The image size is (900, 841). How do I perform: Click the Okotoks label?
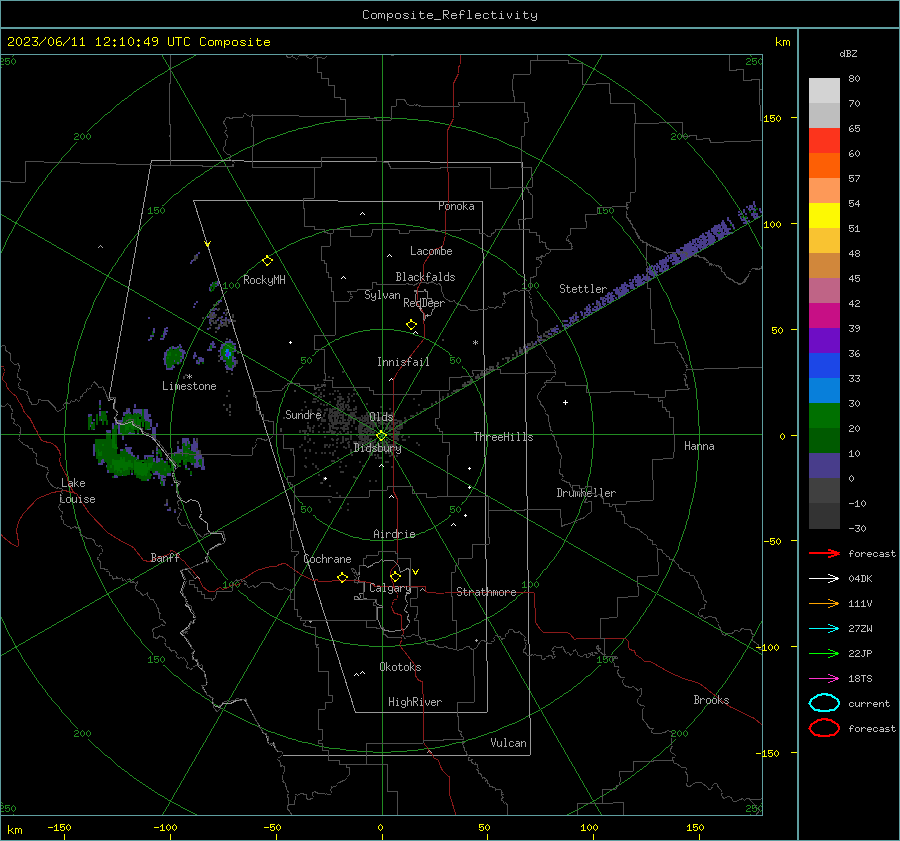400,667
